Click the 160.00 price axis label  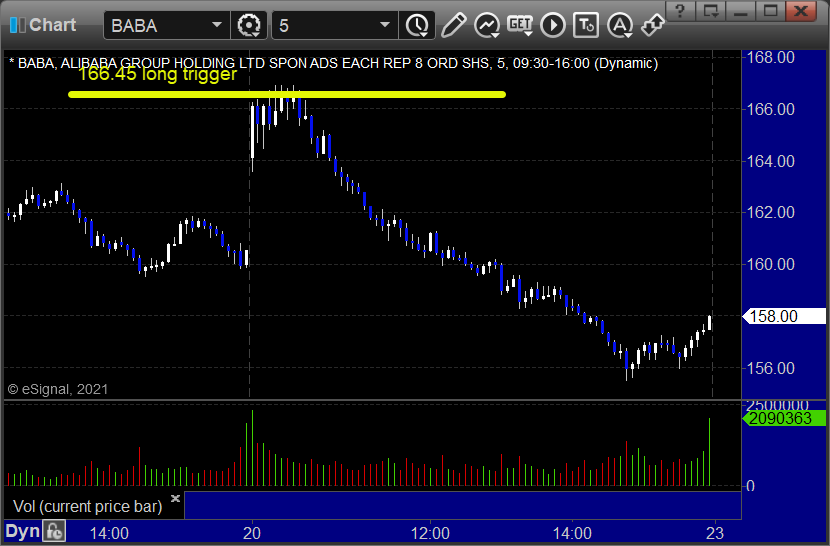[x=770, y=264]
